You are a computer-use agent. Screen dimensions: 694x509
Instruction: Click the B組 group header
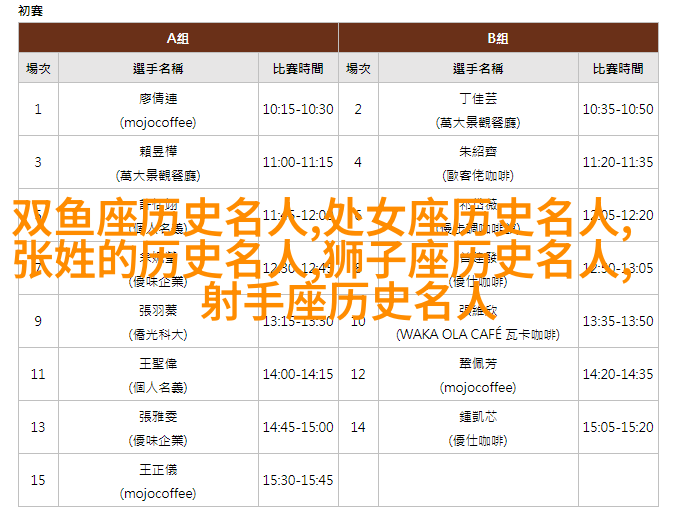pos(498,38)
